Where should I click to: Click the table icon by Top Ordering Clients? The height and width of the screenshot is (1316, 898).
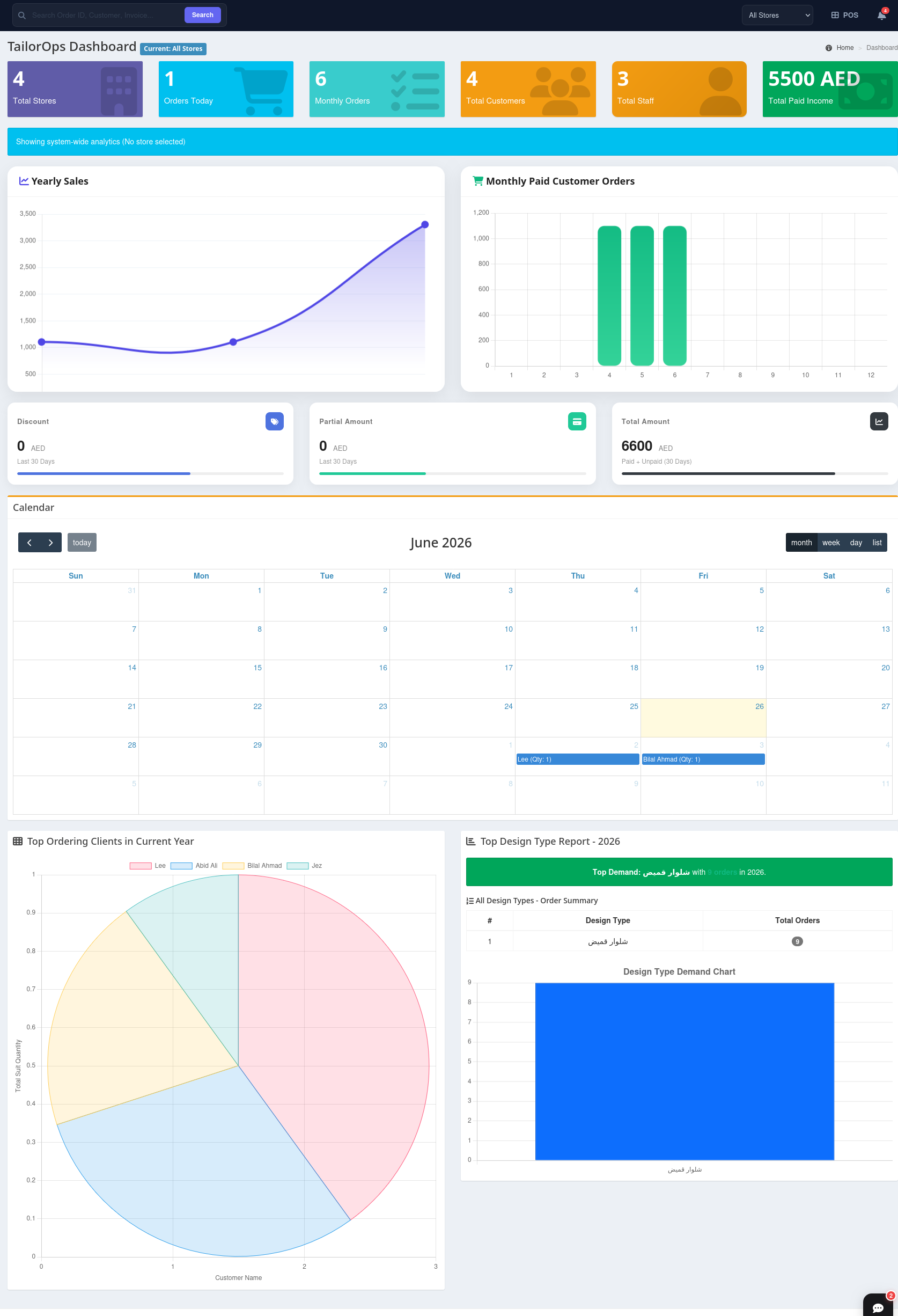pos(18,841)
